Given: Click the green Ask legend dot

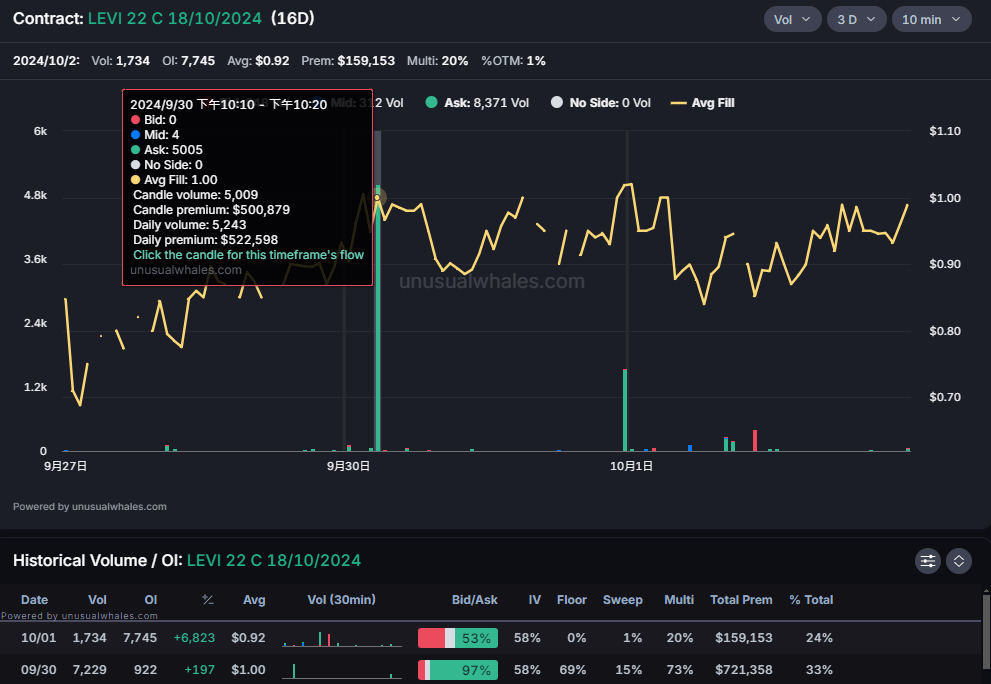Looking at the screenshot, I should pyautogui.click(x=431, y=102).
